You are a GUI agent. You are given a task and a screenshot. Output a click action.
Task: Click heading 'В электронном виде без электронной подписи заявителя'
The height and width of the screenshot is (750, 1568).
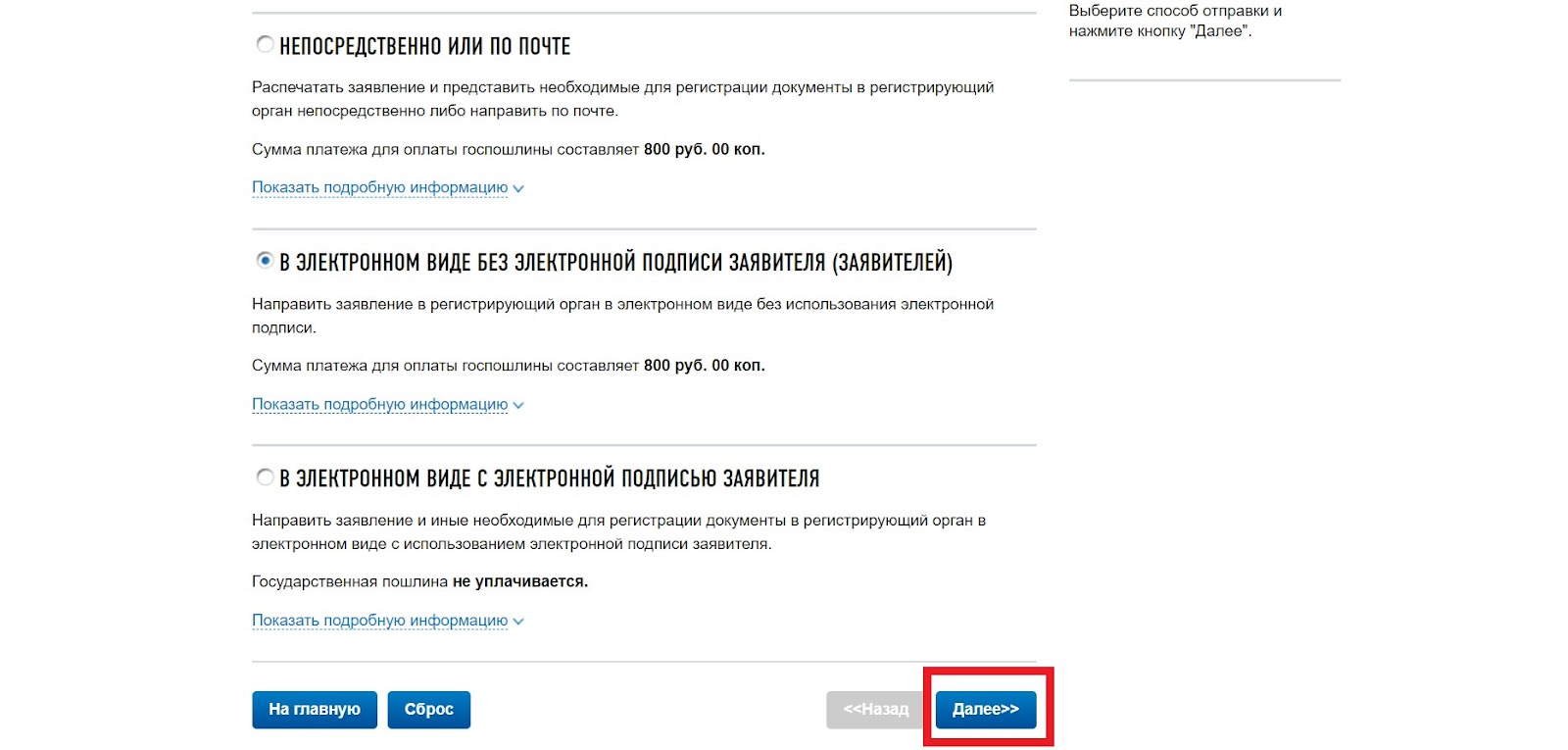616,263
